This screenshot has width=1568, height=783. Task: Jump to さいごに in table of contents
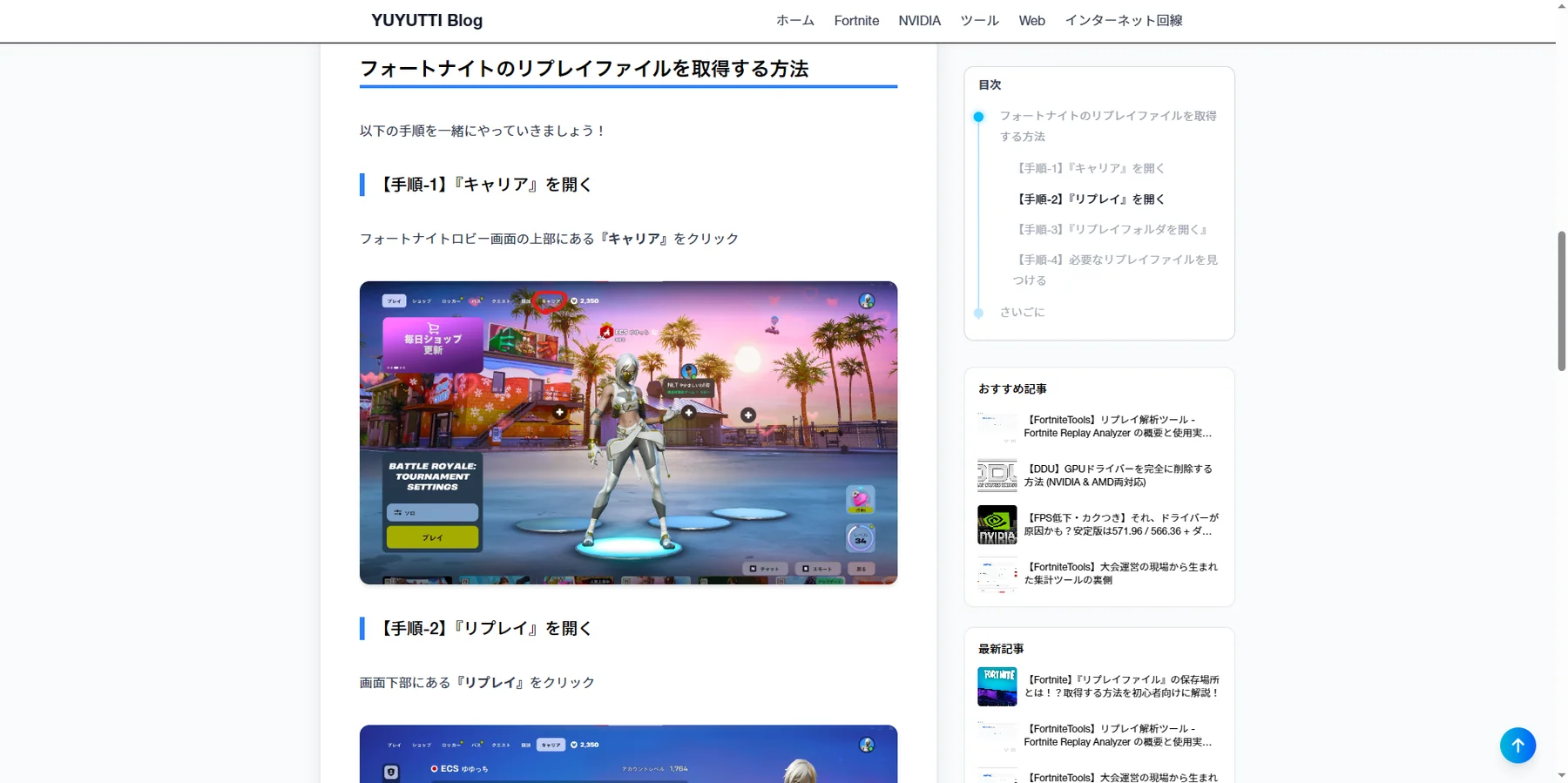pyautogui.click(x=1022, y=312)
